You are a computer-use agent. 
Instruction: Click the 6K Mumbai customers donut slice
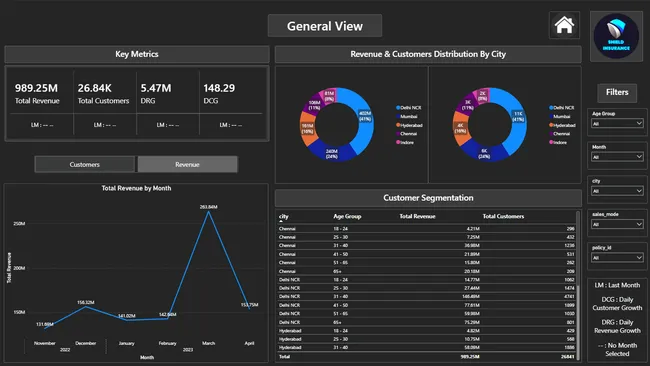pyautogui.click(x=485, y=153)
